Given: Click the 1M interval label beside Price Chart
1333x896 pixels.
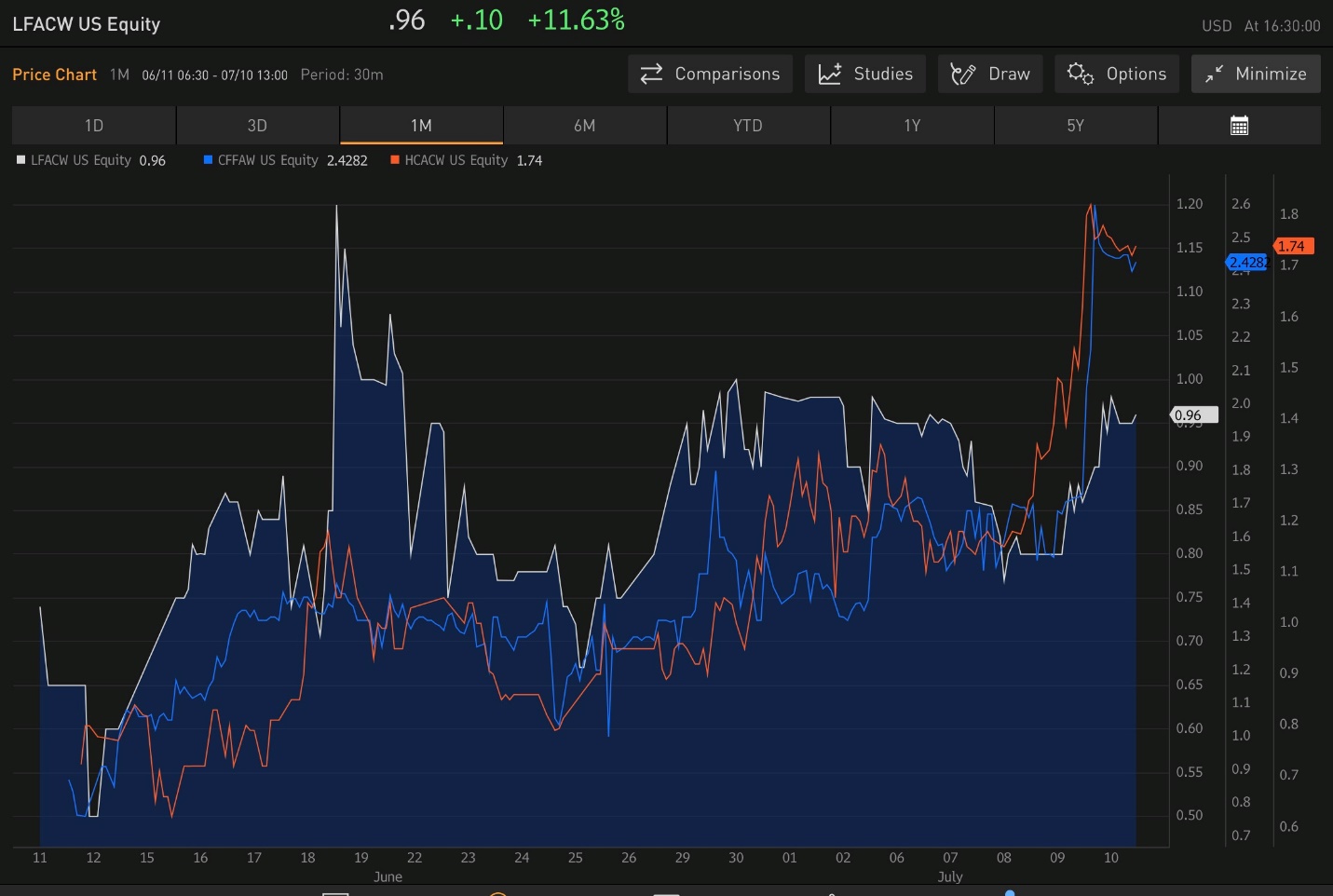Looking at the screenshot, I should (119, 75).
